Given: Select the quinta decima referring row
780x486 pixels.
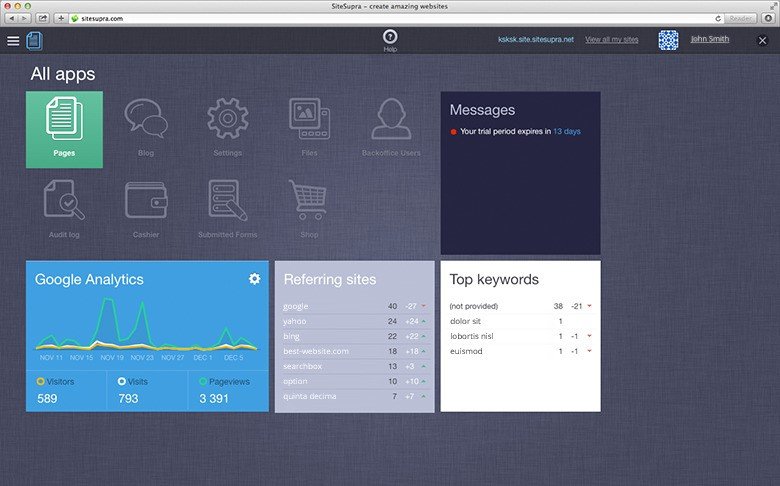Looking at the screenshot, I should pyautogui.click(x=355, y=396).
